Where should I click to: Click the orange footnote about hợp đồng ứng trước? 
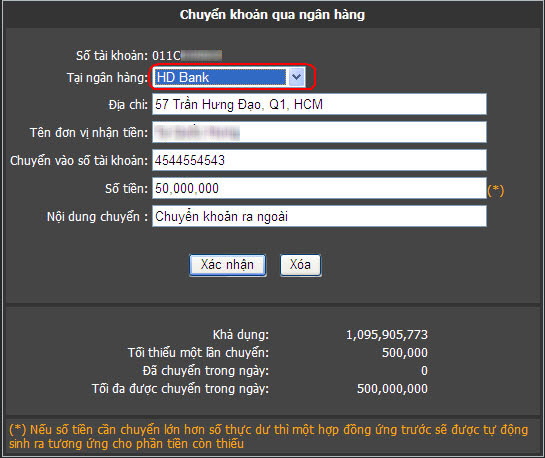coord(268,436)
